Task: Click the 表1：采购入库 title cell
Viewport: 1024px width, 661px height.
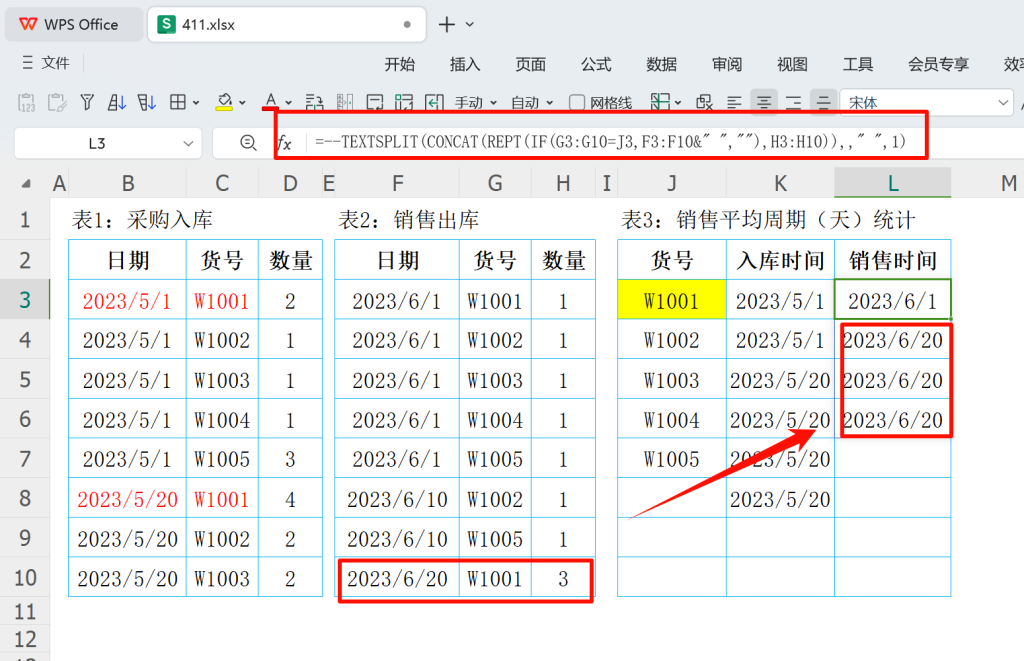Action: point(142,219)
